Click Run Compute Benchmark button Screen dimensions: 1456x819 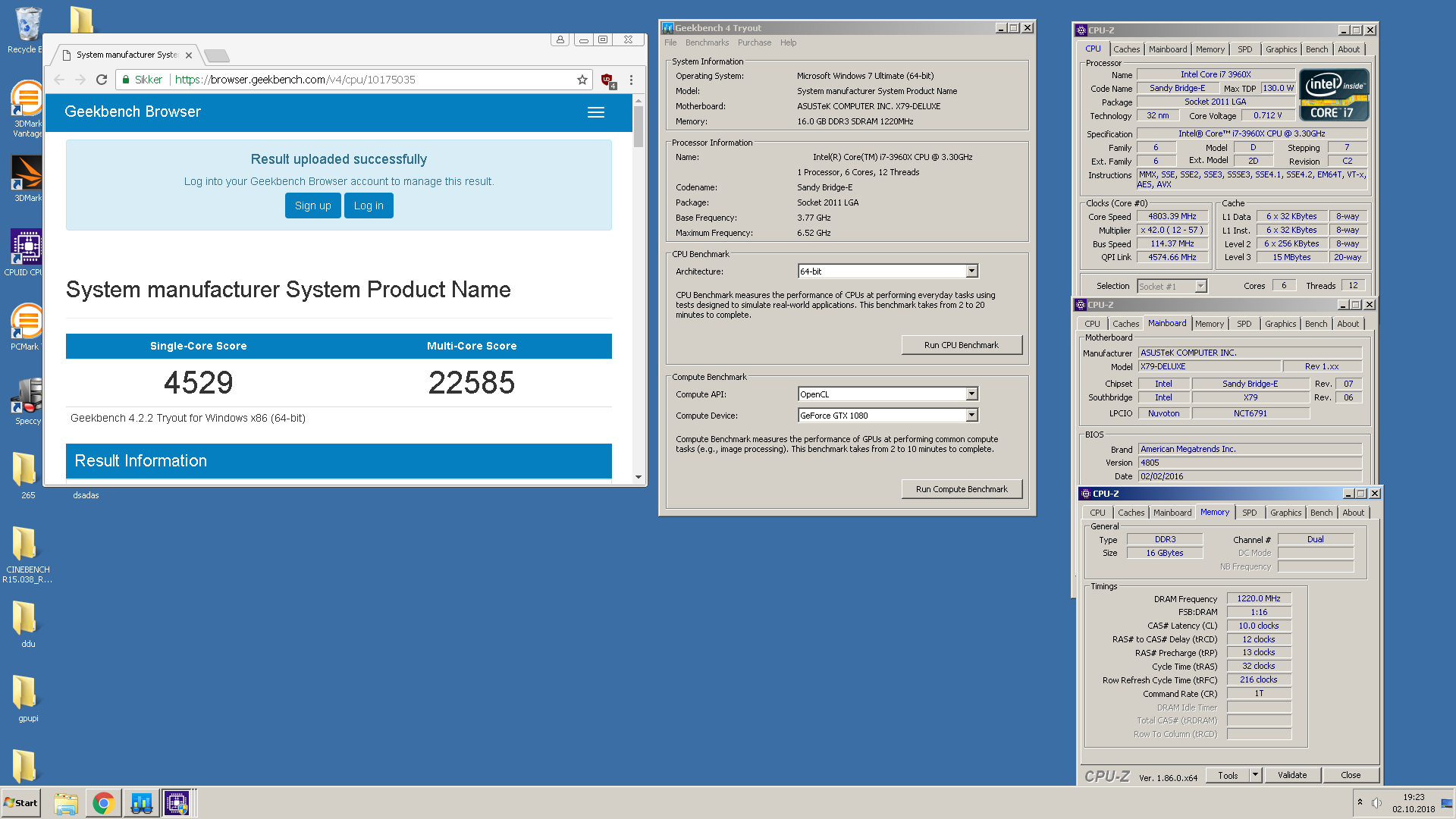[961, 489]
